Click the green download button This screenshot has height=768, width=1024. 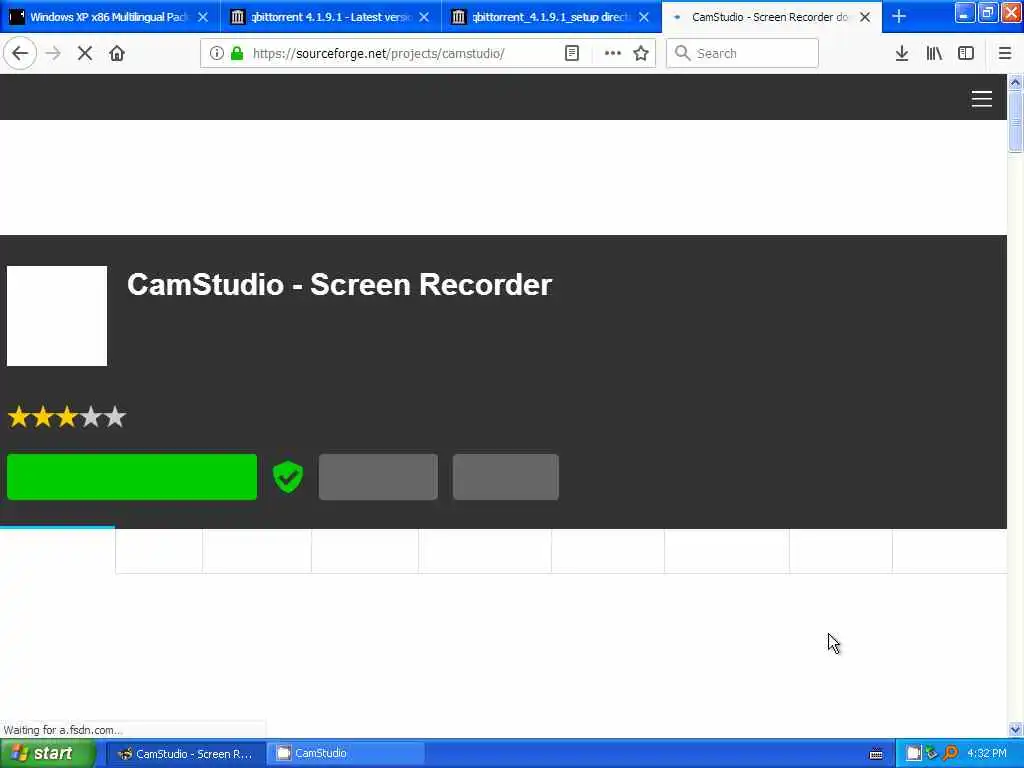pyautogui.click(x=132, y=477)
